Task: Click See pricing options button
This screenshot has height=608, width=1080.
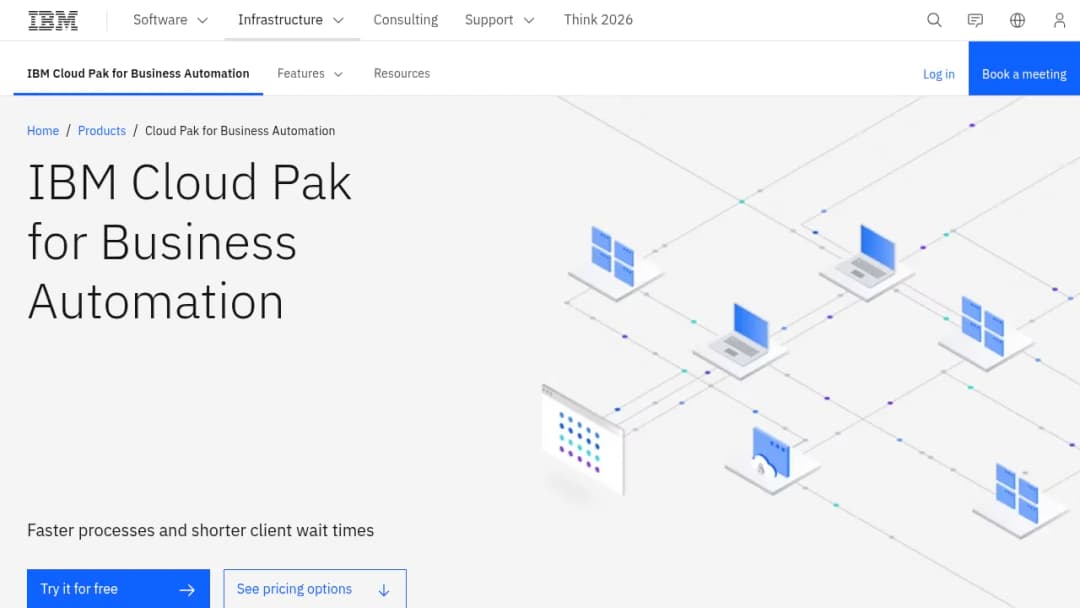Action: 315,589
